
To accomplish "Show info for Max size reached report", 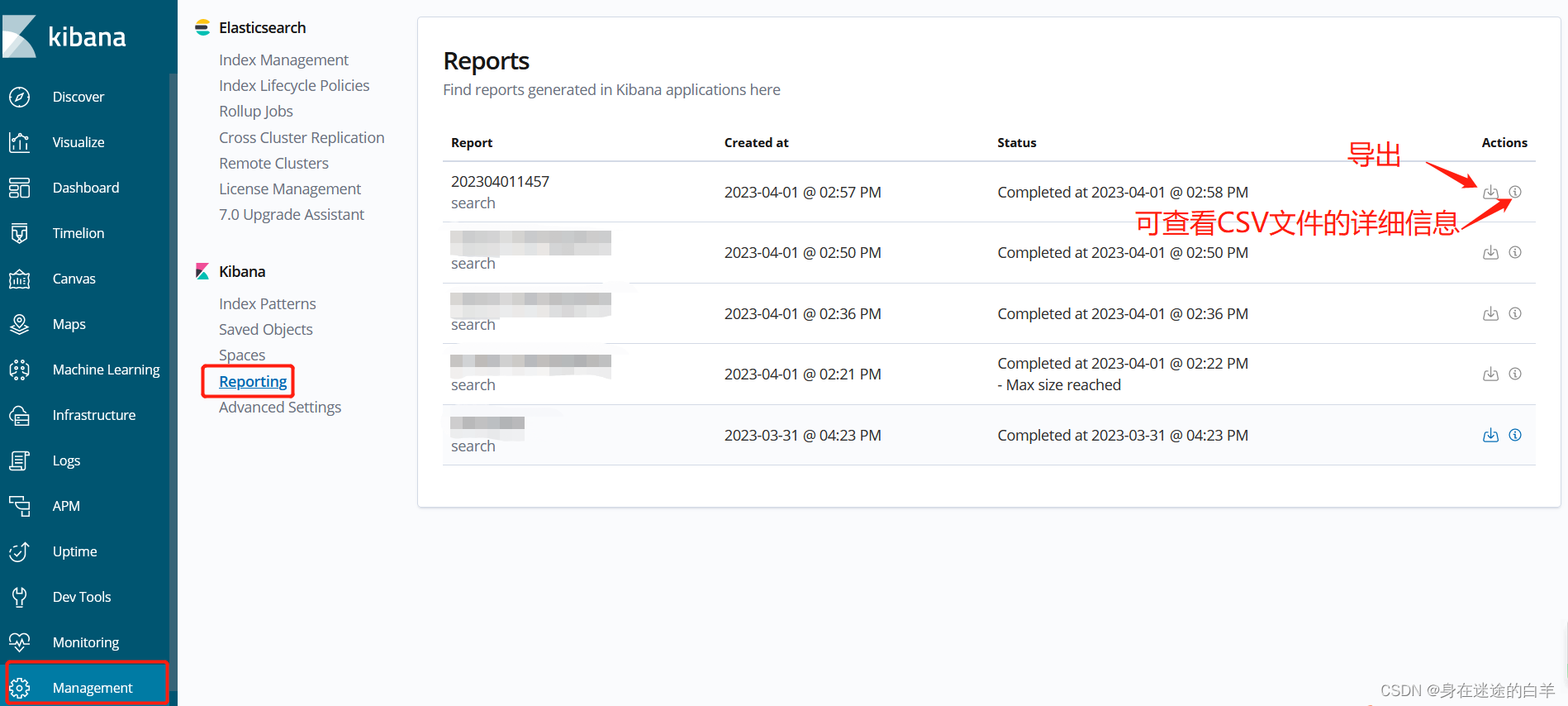I will 1515,374.
